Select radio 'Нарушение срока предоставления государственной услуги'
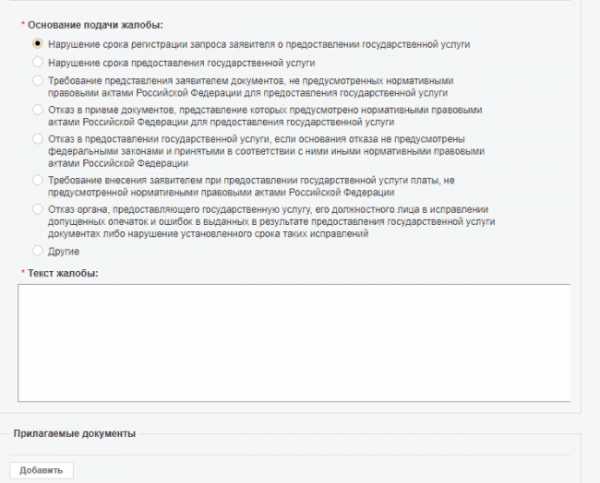The height and width of the screenshot is (483, 600). (x=38, y=62)
